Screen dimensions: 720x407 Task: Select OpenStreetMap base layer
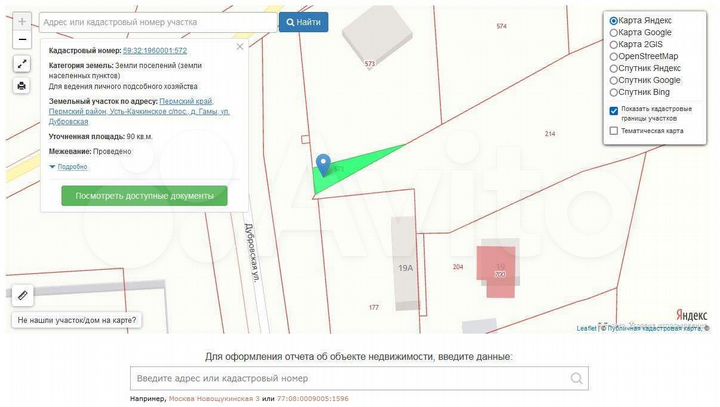tap(614, 56)
